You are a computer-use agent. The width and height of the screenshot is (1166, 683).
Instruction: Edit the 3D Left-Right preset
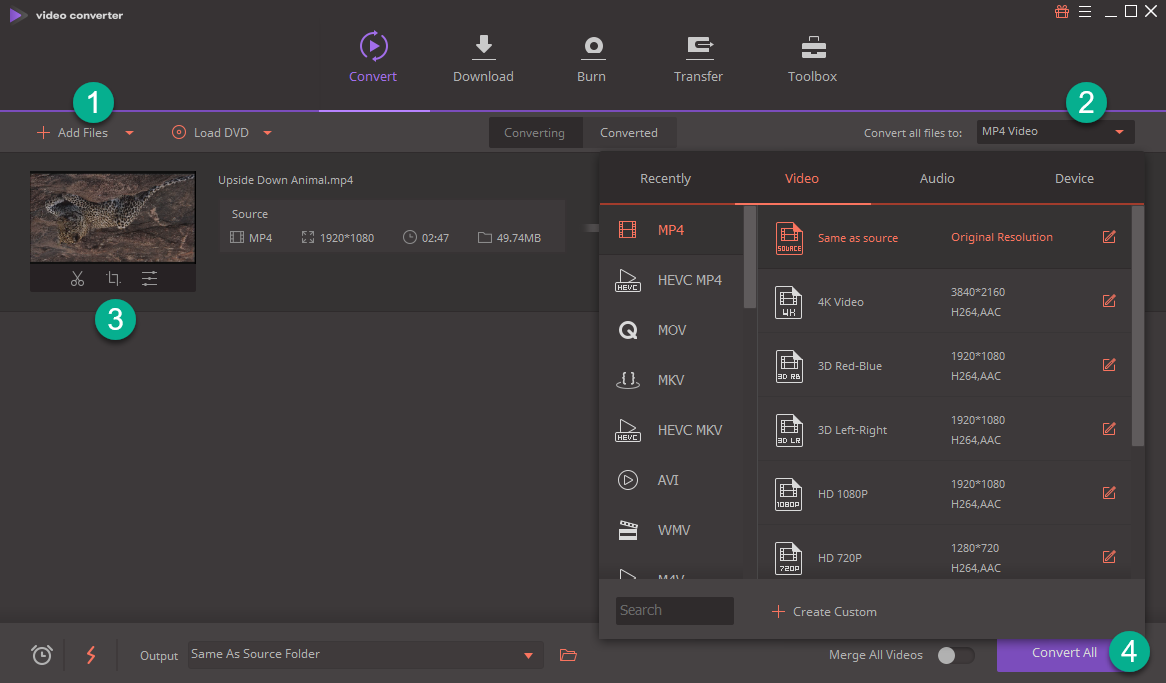(1109, 429)
